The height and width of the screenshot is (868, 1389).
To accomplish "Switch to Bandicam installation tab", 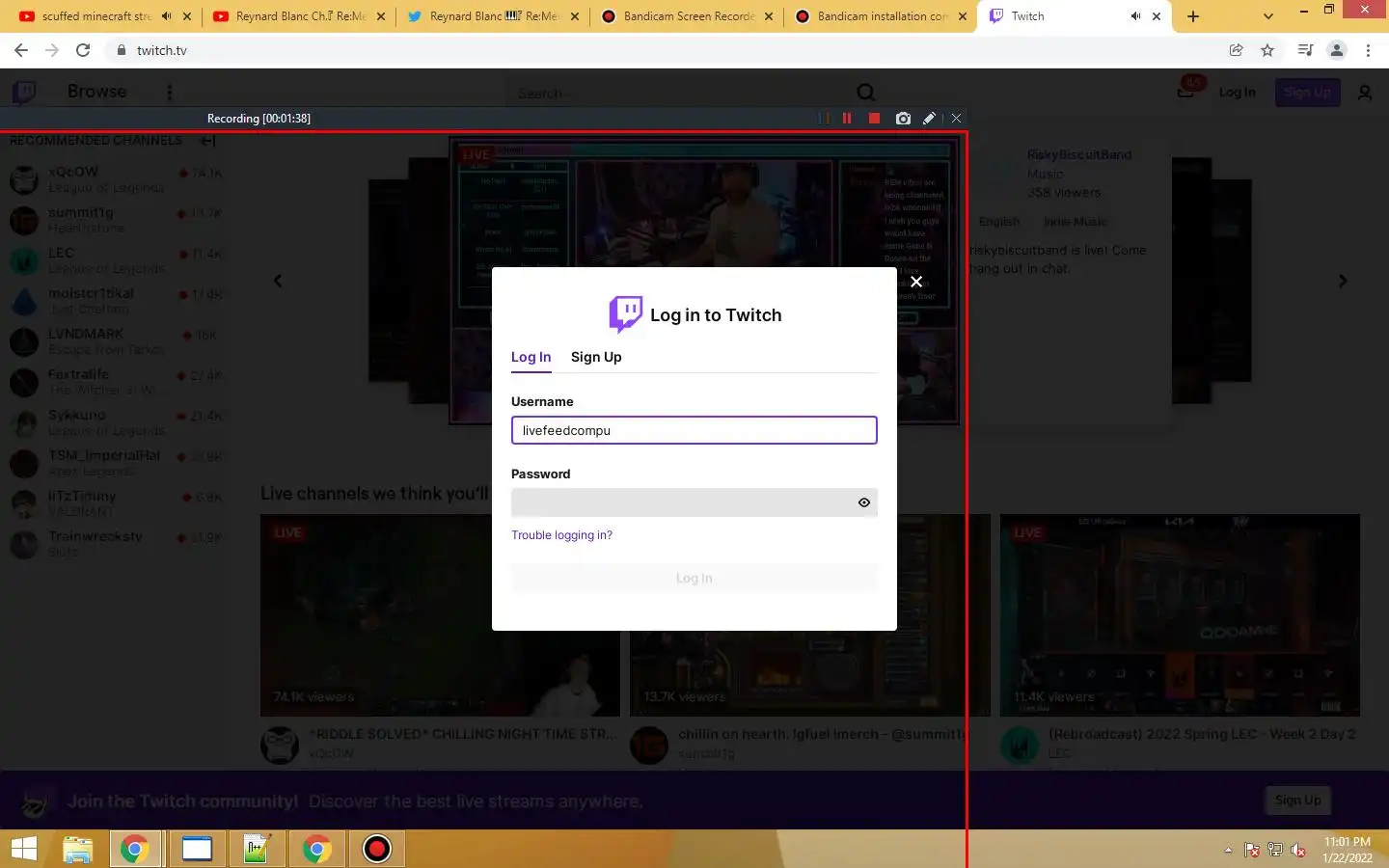I will [882, 16].
